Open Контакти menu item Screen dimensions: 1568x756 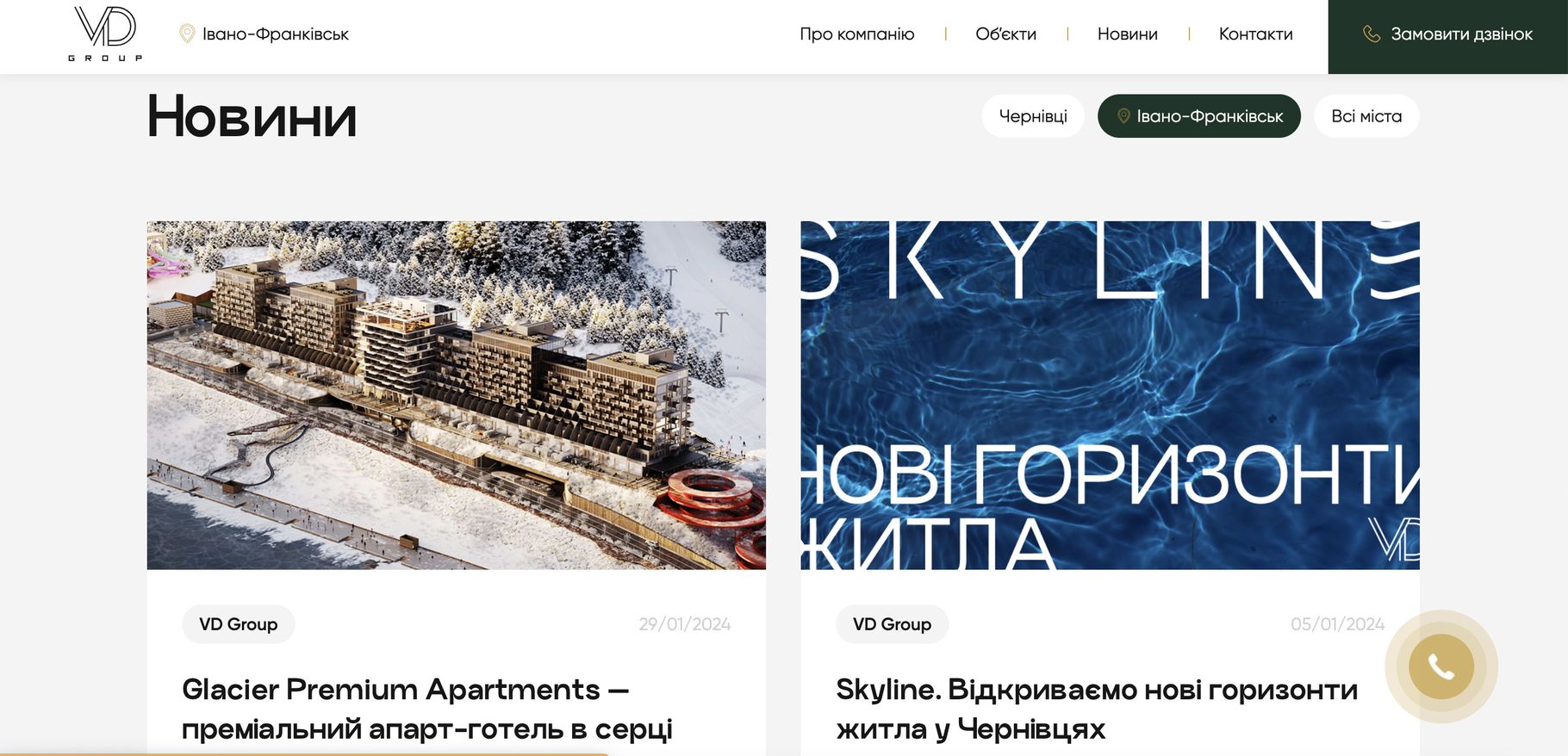(1255, 34)
